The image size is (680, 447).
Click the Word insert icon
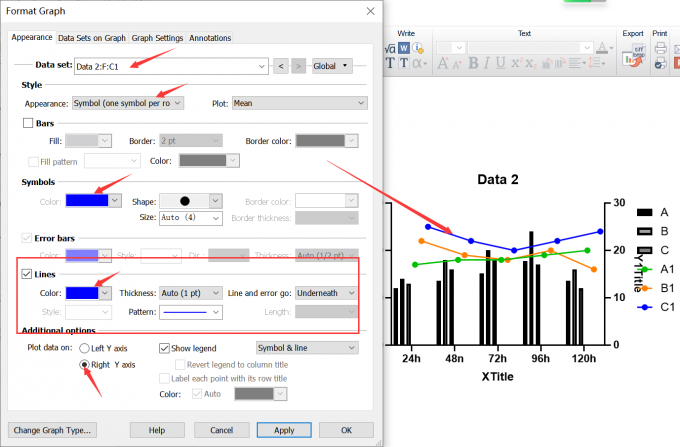click(x=405, y=47)
